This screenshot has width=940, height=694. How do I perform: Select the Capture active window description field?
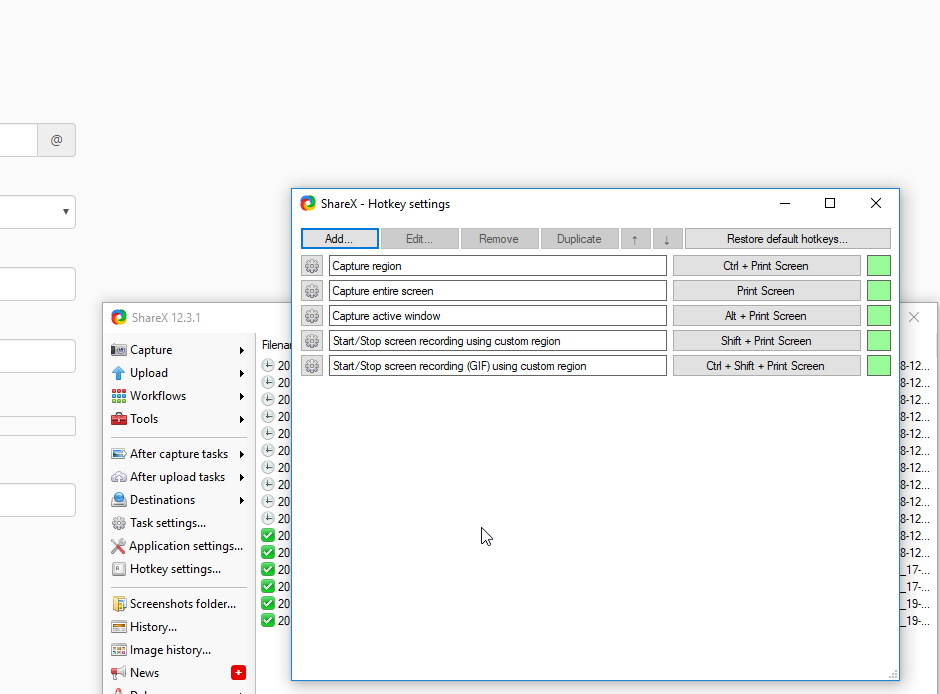pyautogui.click(x=497, y=316)
